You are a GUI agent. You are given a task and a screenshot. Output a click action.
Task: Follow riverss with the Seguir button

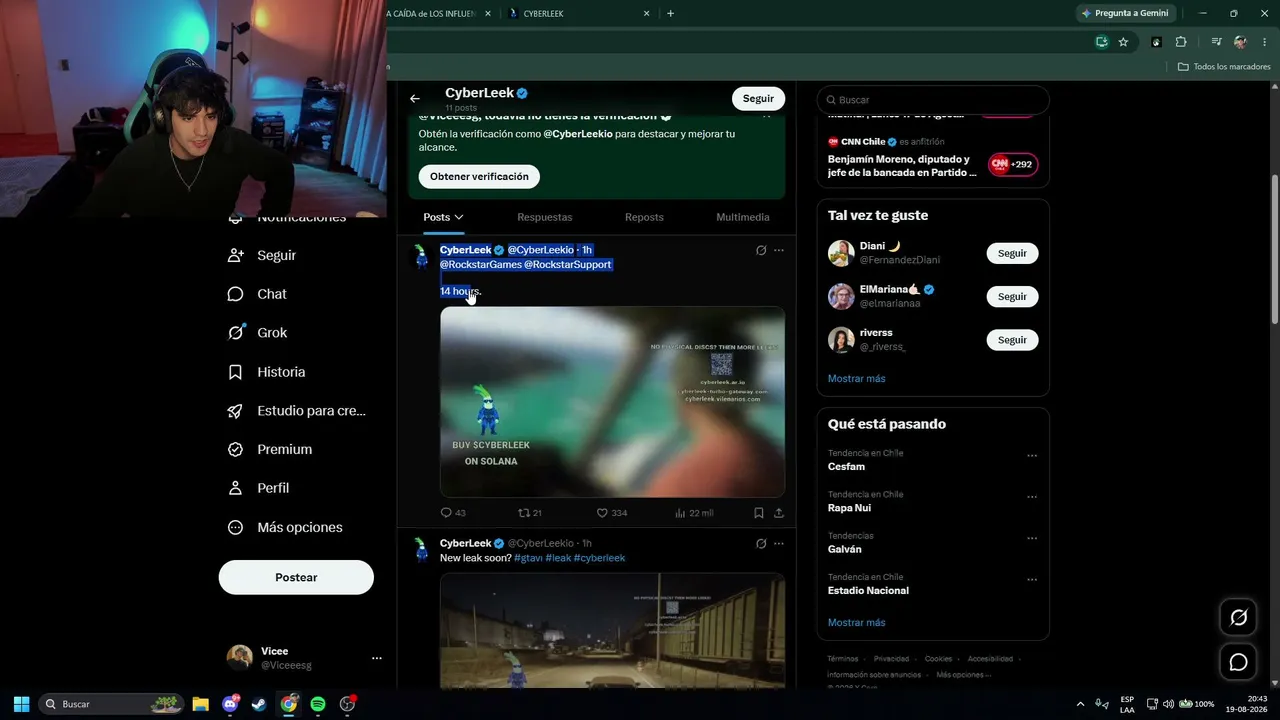coord(1012,340)
